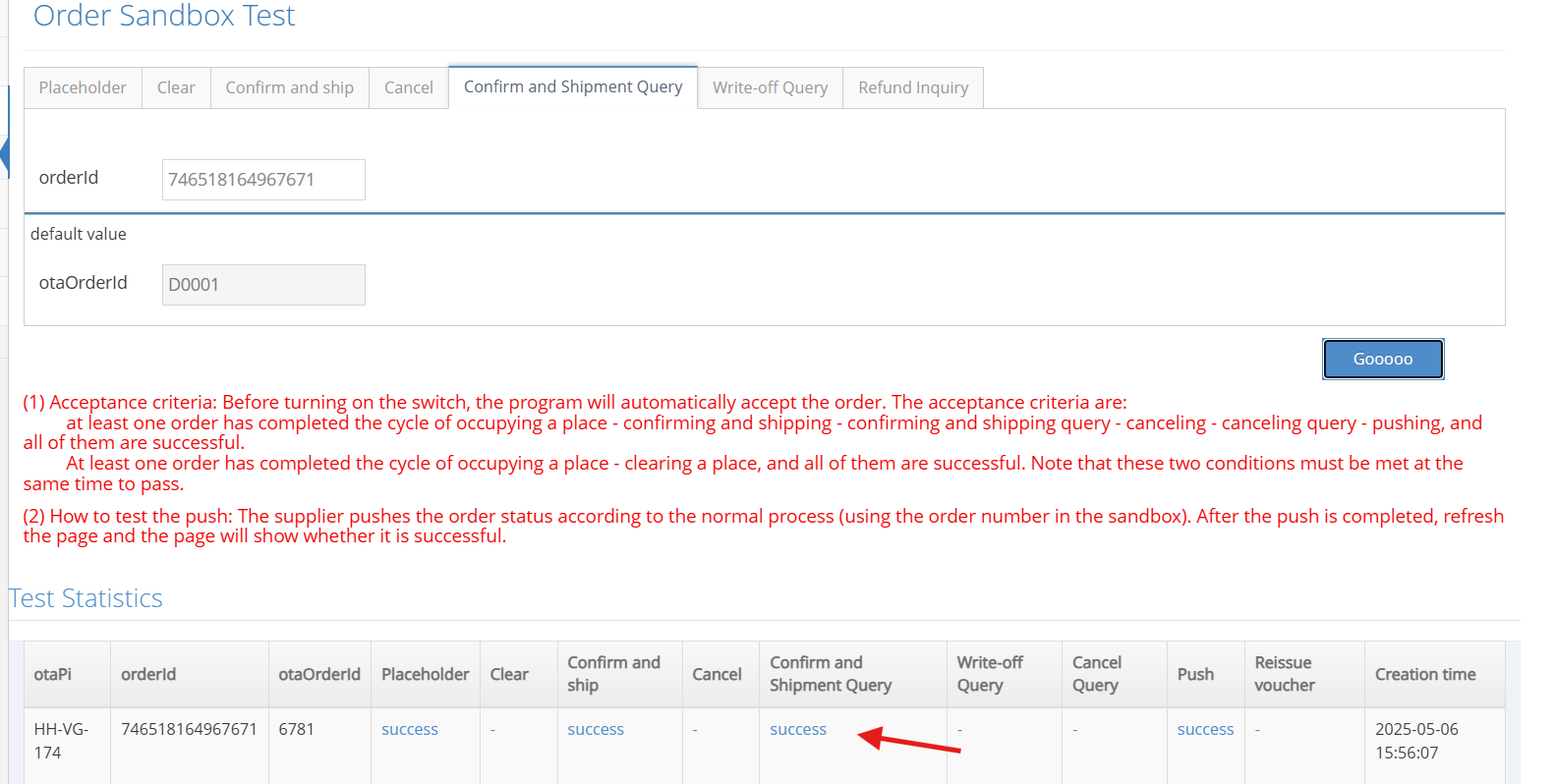This screenshot has height=784, width=1554.
Task: Open success link under Confirm and Shipment Query column
Action: tap(797, 729)
